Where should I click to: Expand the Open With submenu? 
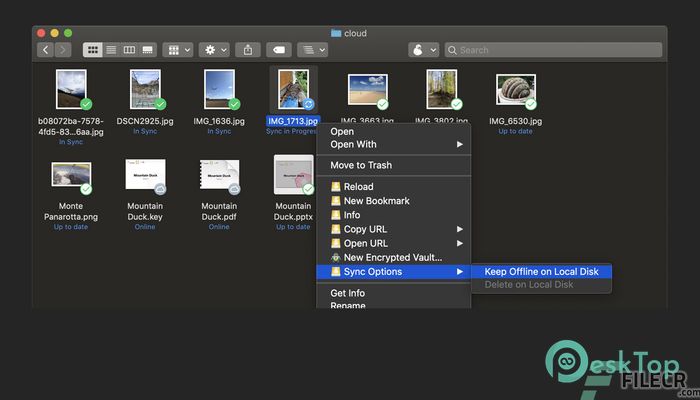[x=393, y=145]
